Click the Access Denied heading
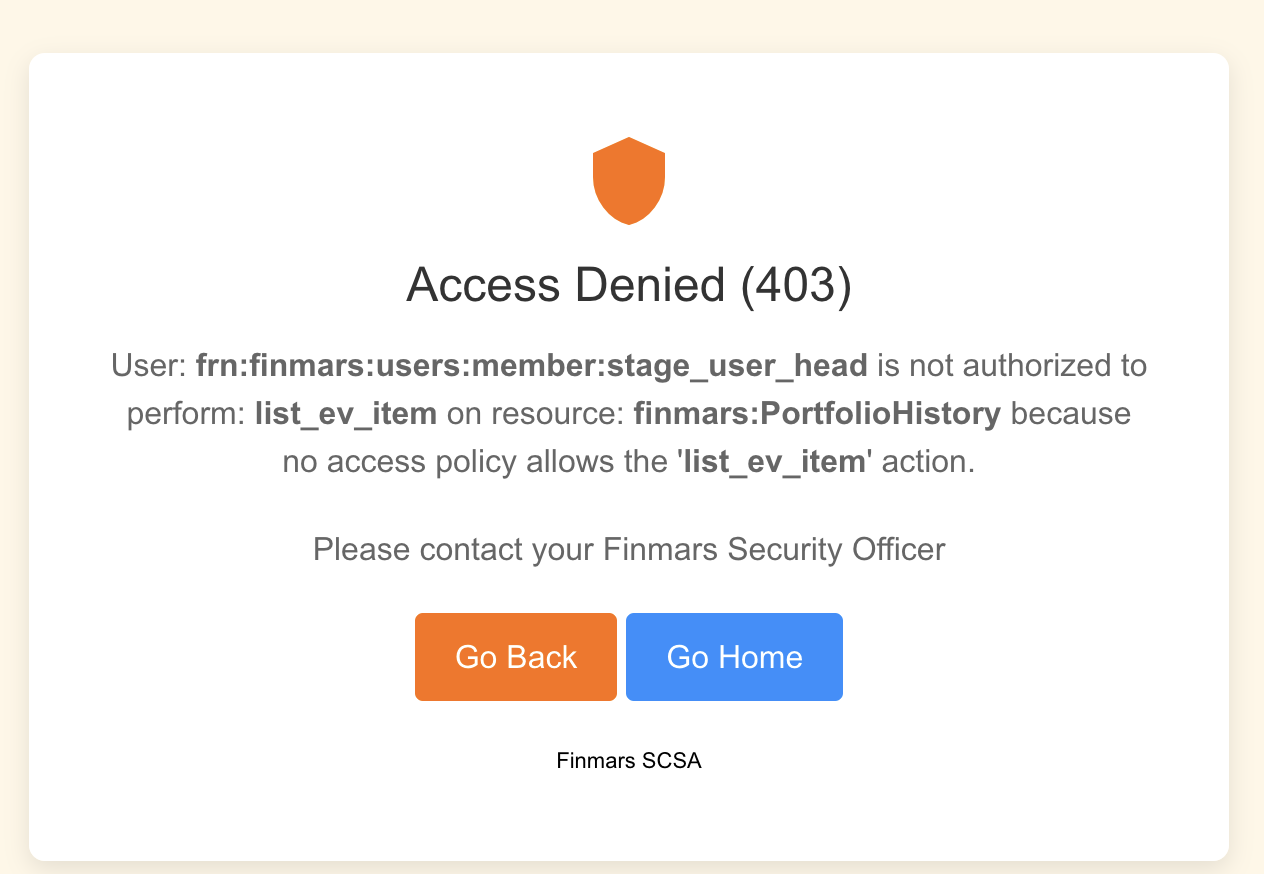Screen dimensions: 1264x874 click(565, 286)
